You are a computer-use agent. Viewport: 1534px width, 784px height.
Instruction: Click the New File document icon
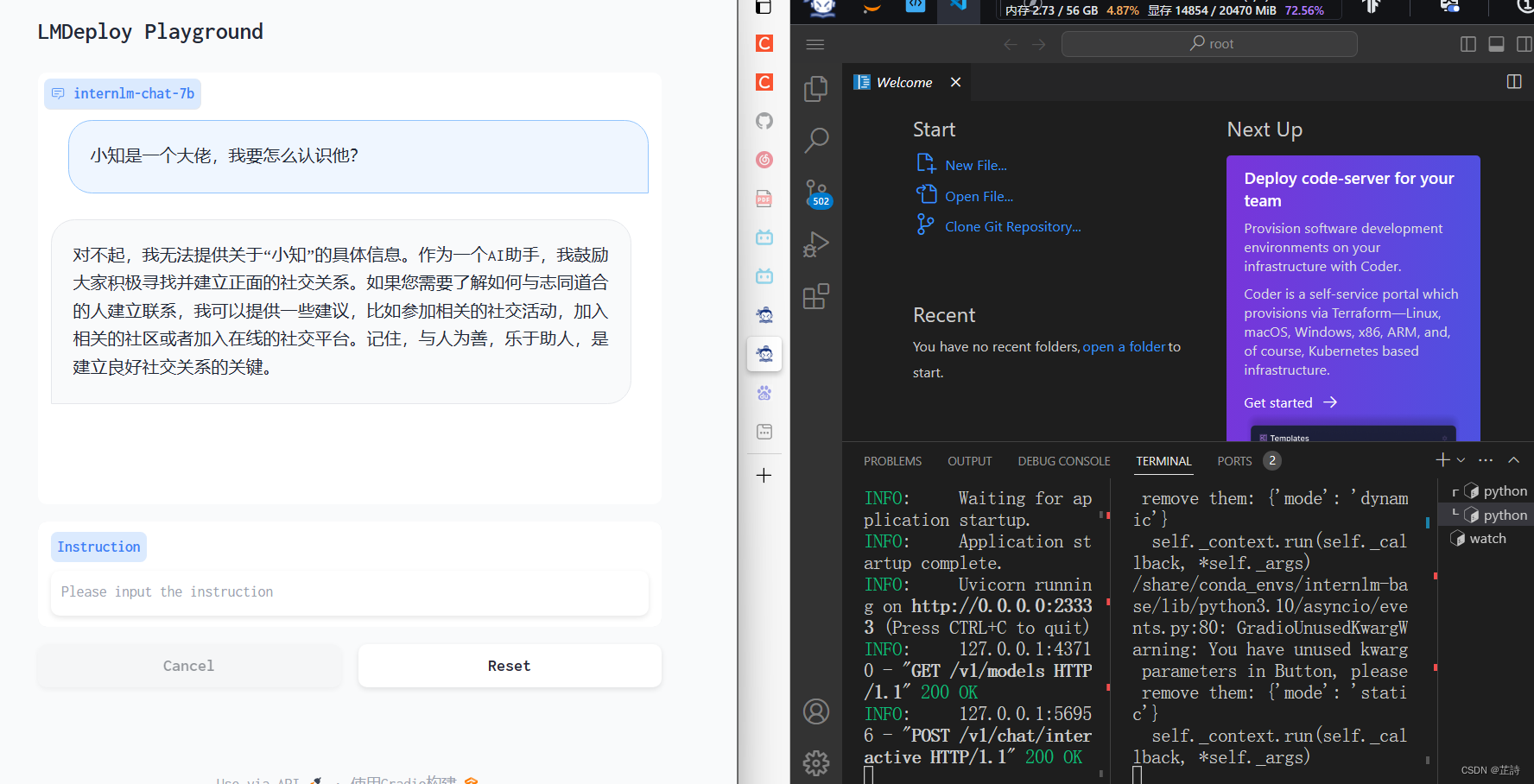(926, 163)
